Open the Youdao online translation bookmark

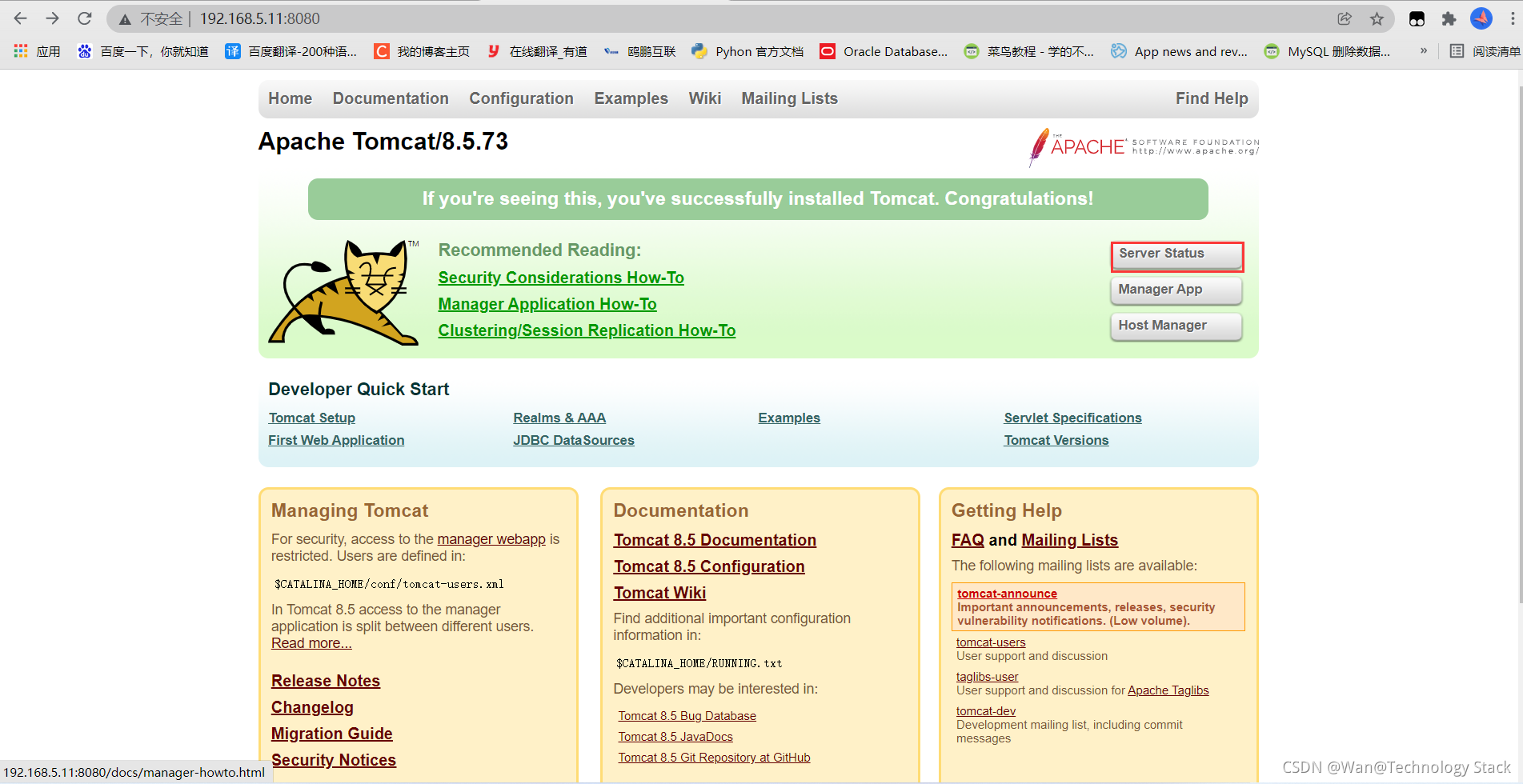click(x=537, y=51)
